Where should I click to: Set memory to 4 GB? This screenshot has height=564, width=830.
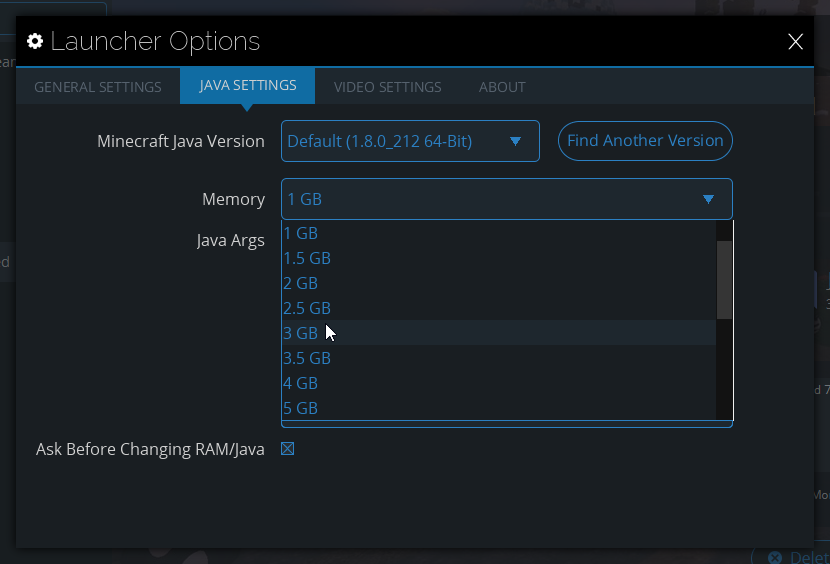point(499,383)
